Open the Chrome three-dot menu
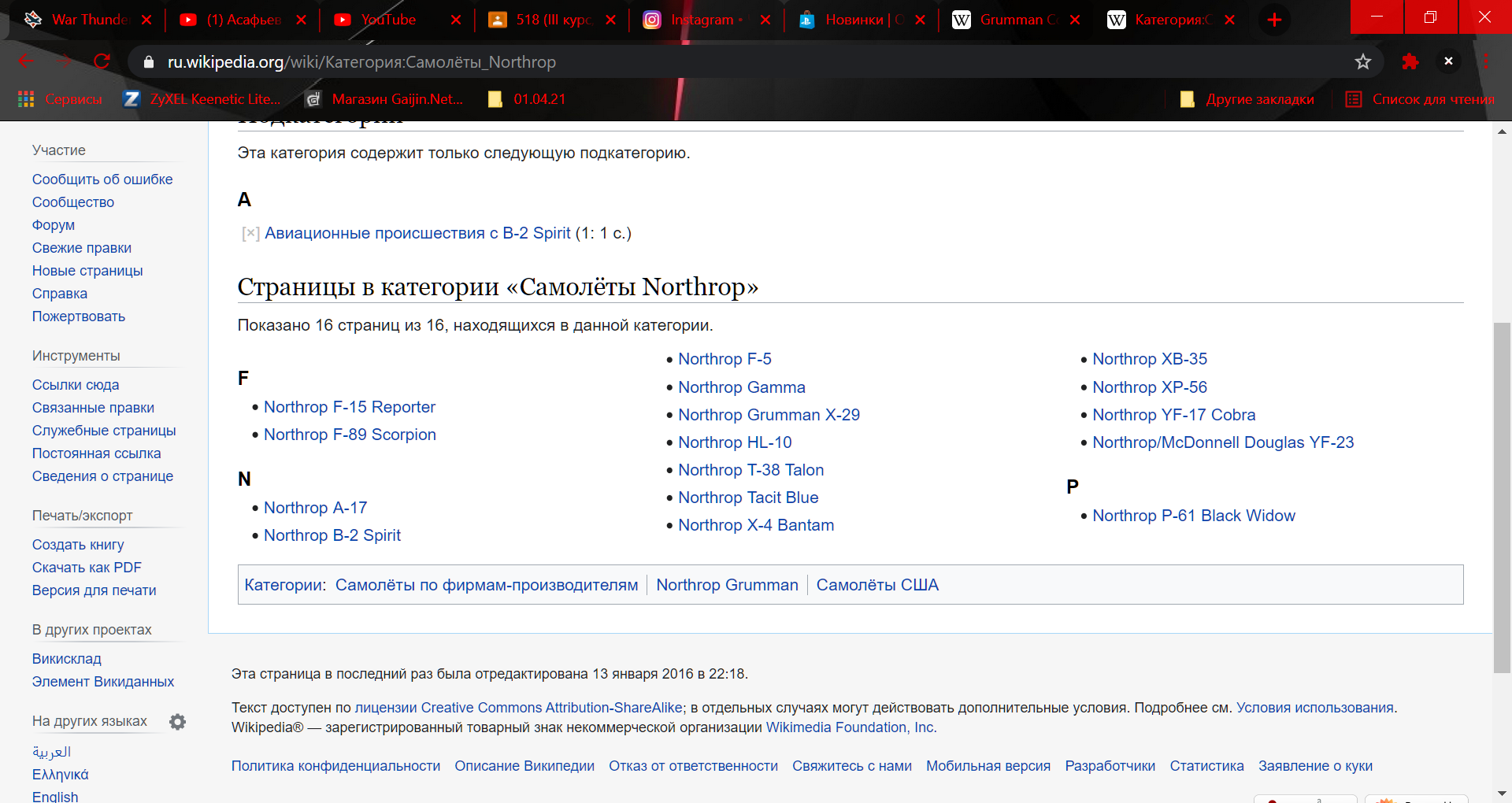 click(x=1486, y=61)
